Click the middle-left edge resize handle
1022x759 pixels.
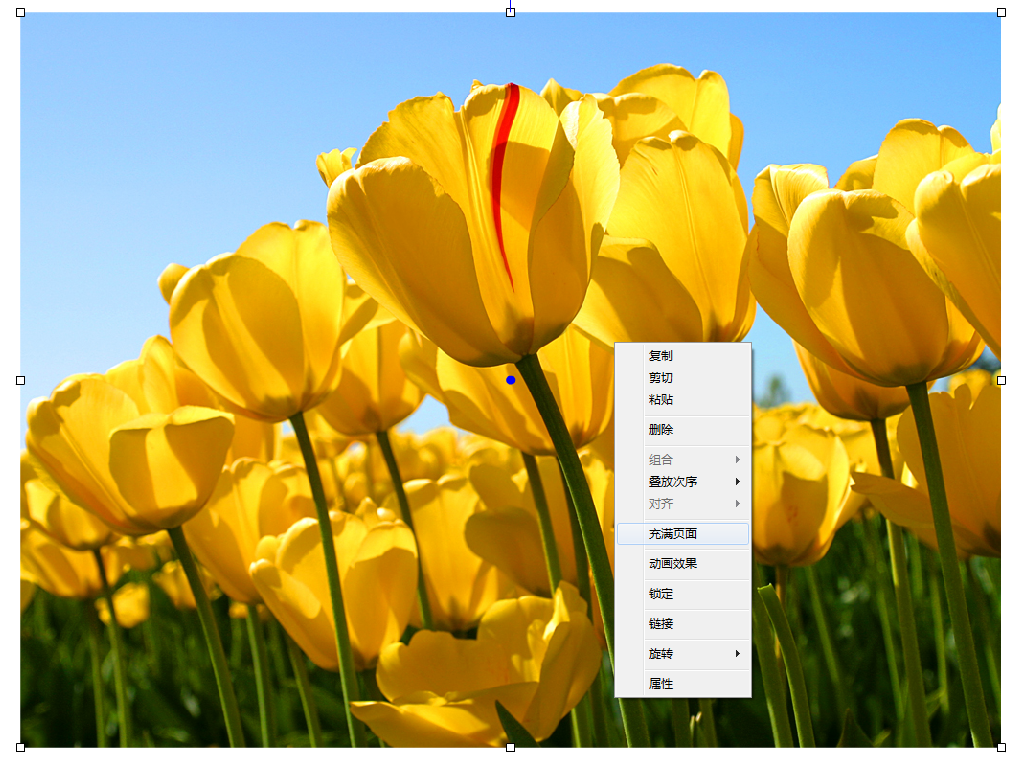pyautogui.click(x=21, y=380)
